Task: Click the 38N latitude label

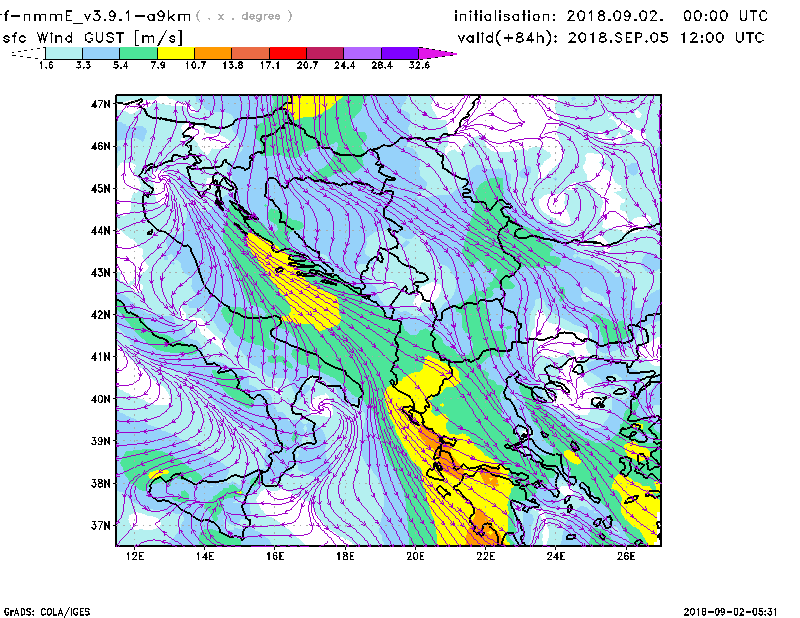Action: pyautogui.click(x=101, y=483)
